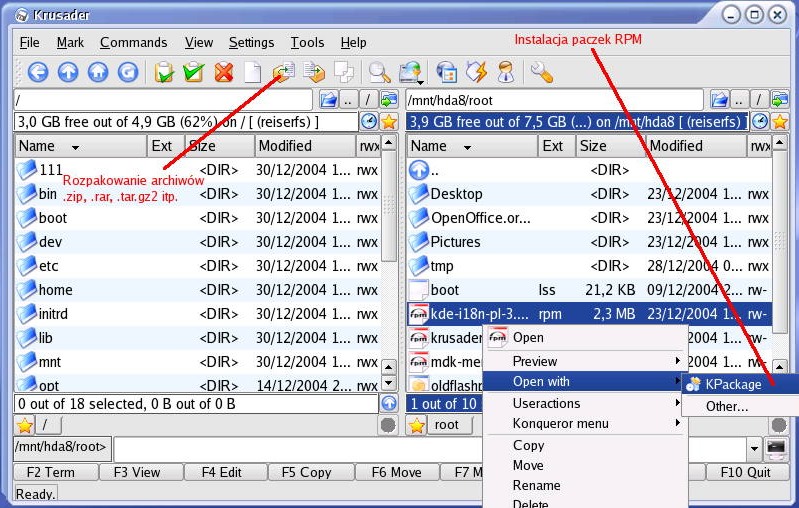Open right panel bookmarks star
This screenshot has width=799, height=508.
(780, 122)
